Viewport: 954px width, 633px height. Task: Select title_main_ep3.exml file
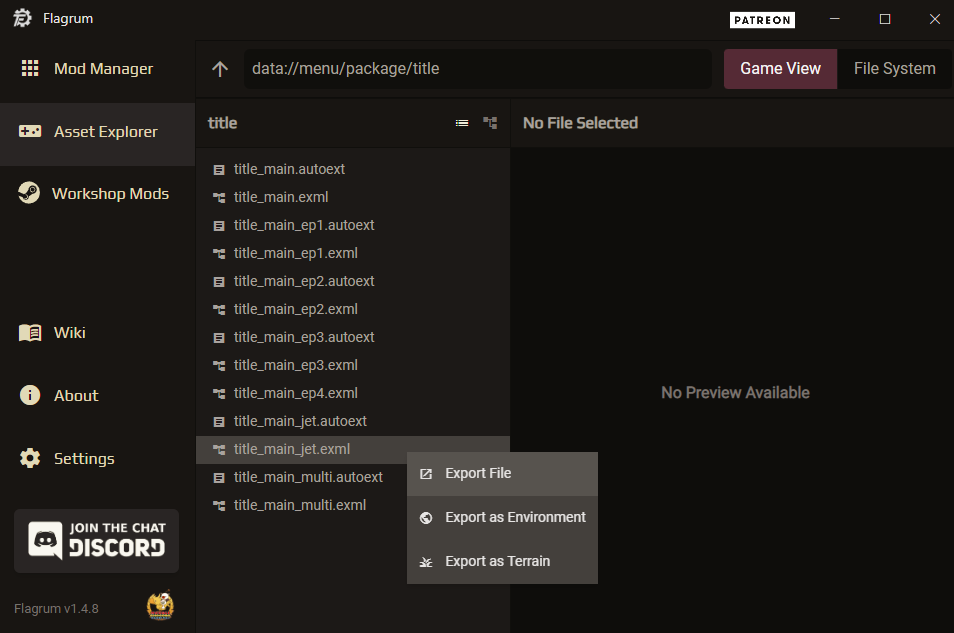pos(353,365)
